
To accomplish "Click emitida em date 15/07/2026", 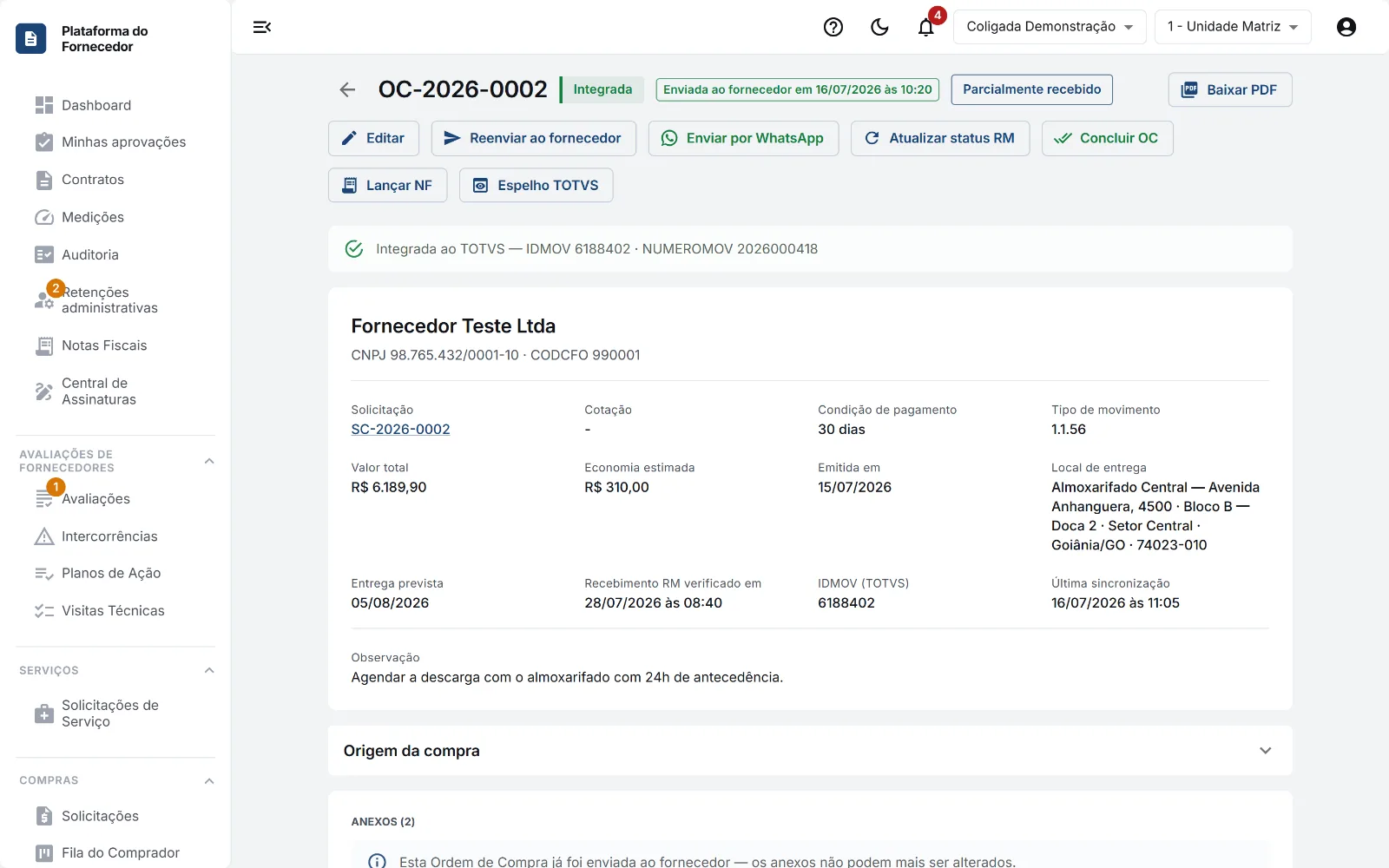I will click(854, 487).
